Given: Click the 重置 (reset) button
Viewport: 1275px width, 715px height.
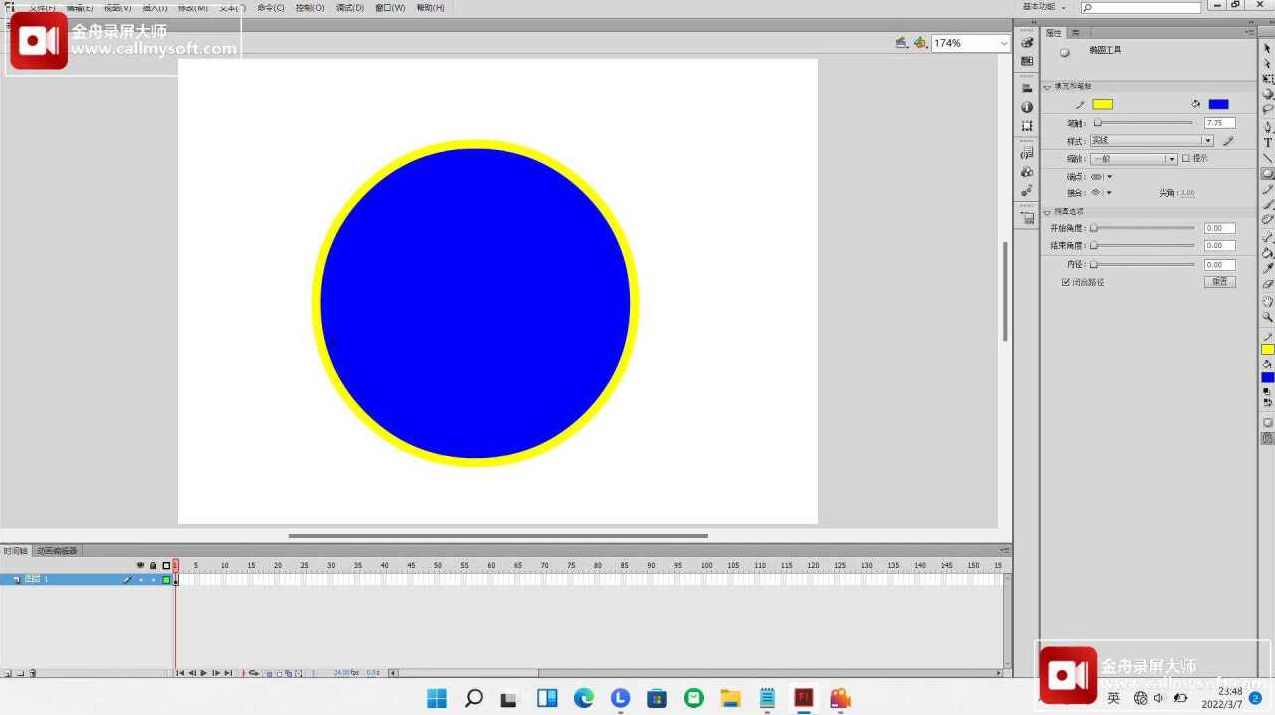Looking at the screenshot, I should click(x=1219, y=282).
